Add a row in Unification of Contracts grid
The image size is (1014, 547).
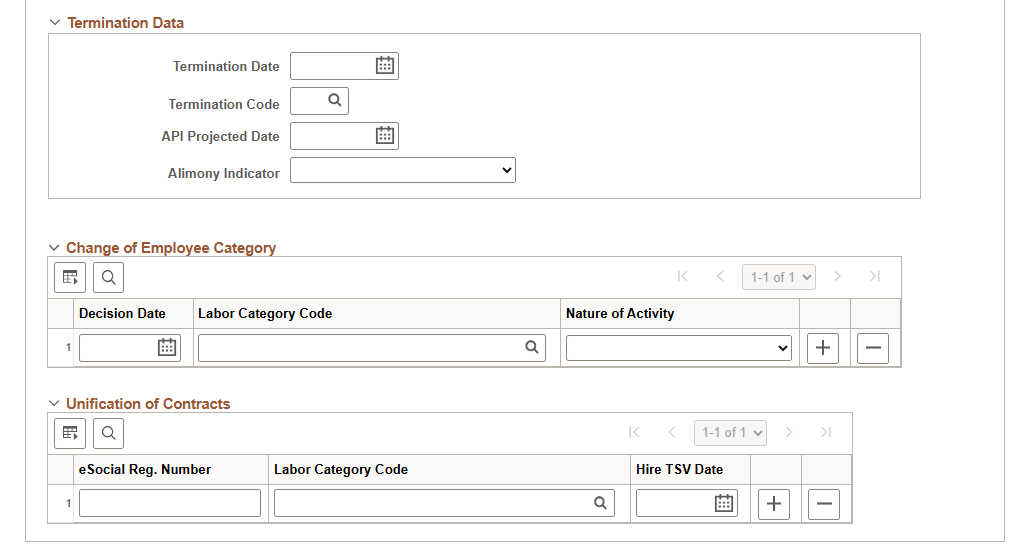[774, 504]
